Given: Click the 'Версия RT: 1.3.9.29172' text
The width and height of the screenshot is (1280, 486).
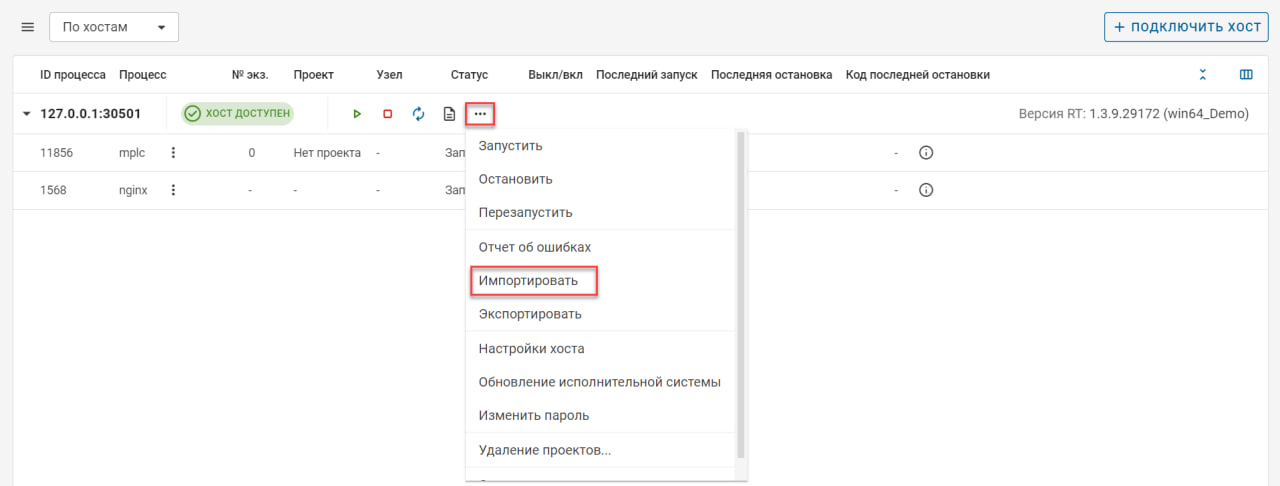Looking at the screenshot, I should 1133,114.
